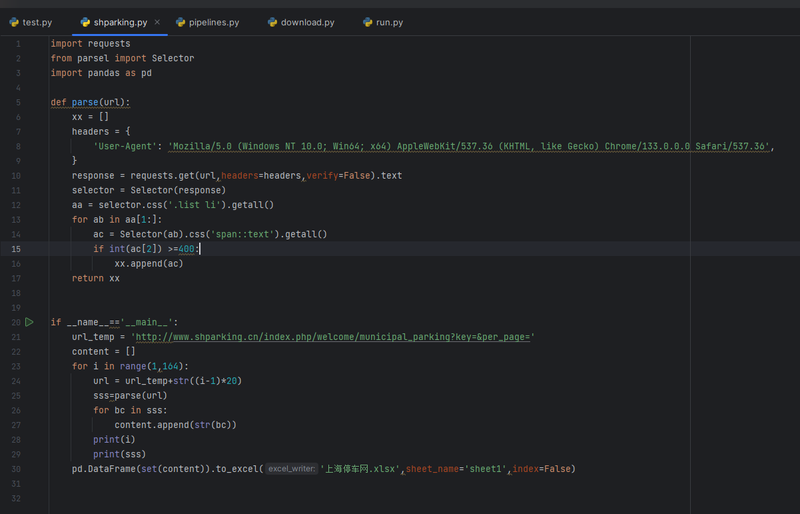Click 'from parsel import Selector' line
The image size is (800, 514).
click(x=122, y=58)
